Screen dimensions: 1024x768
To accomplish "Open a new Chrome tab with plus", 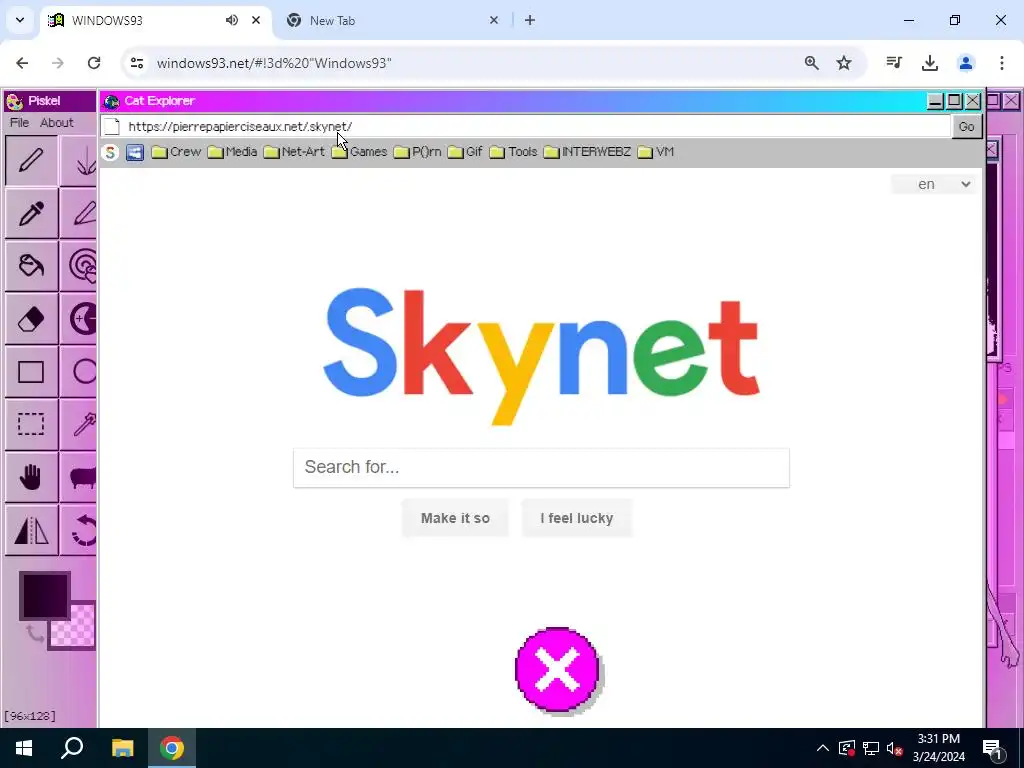I will (x=530, y=20).
